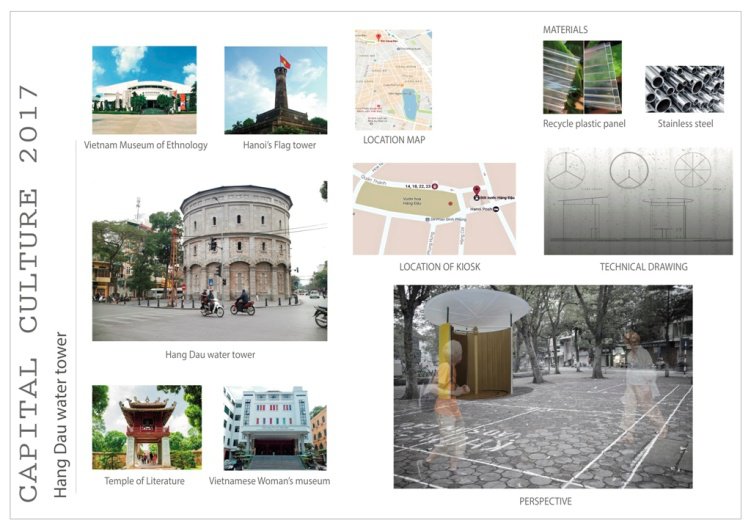
Task: Click the 'MATERIALS' heading
Action: pos(565,30)
